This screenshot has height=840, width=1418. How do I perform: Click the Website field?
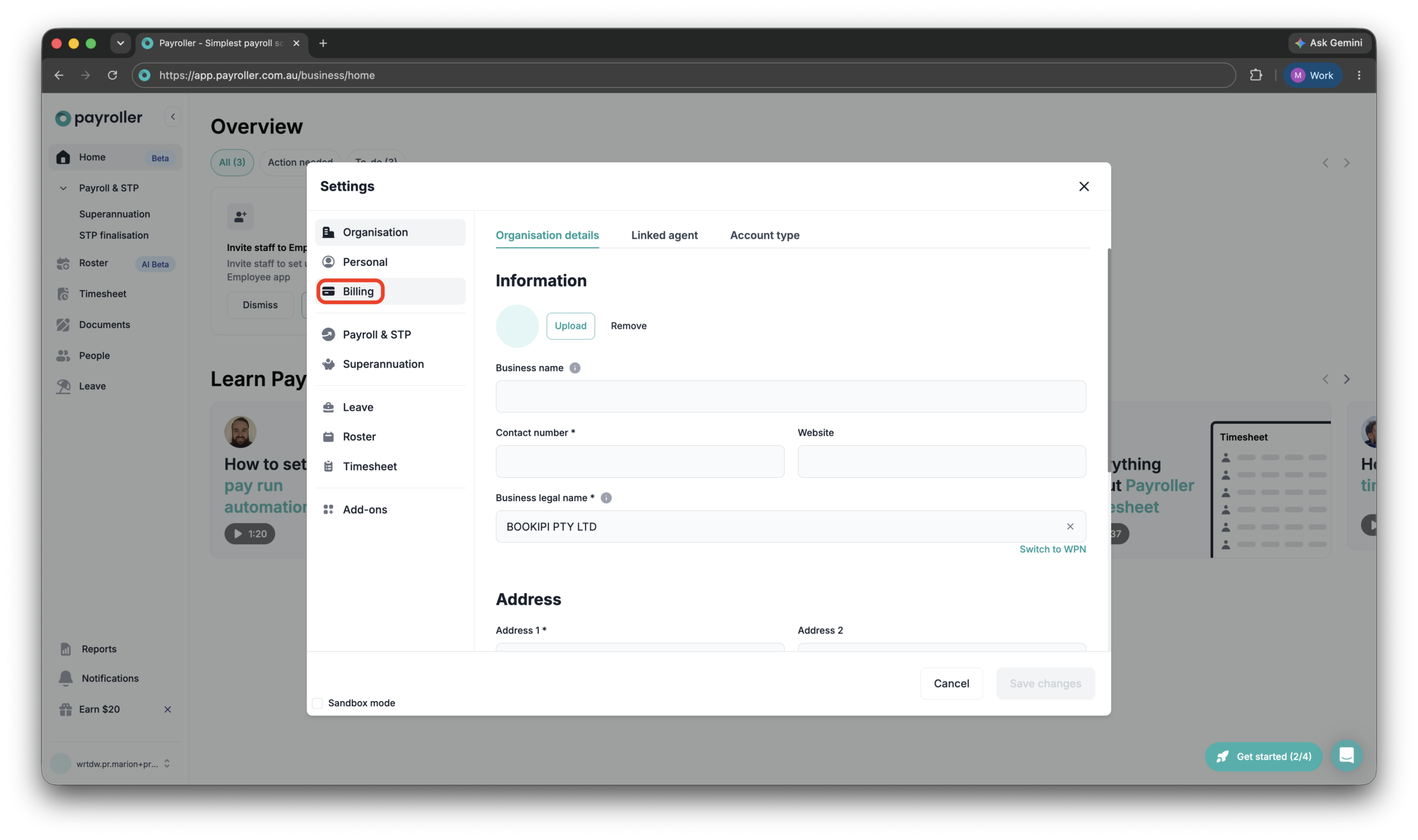pos(942,461)
